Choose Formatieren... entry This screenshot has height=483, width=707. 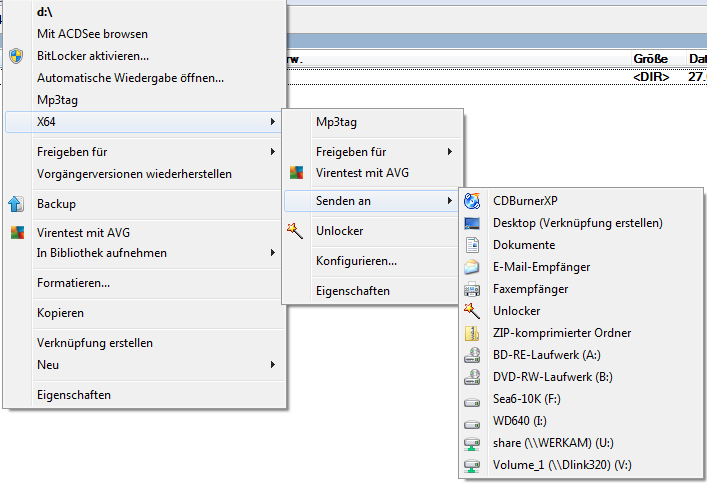click(x=73, y=283)
